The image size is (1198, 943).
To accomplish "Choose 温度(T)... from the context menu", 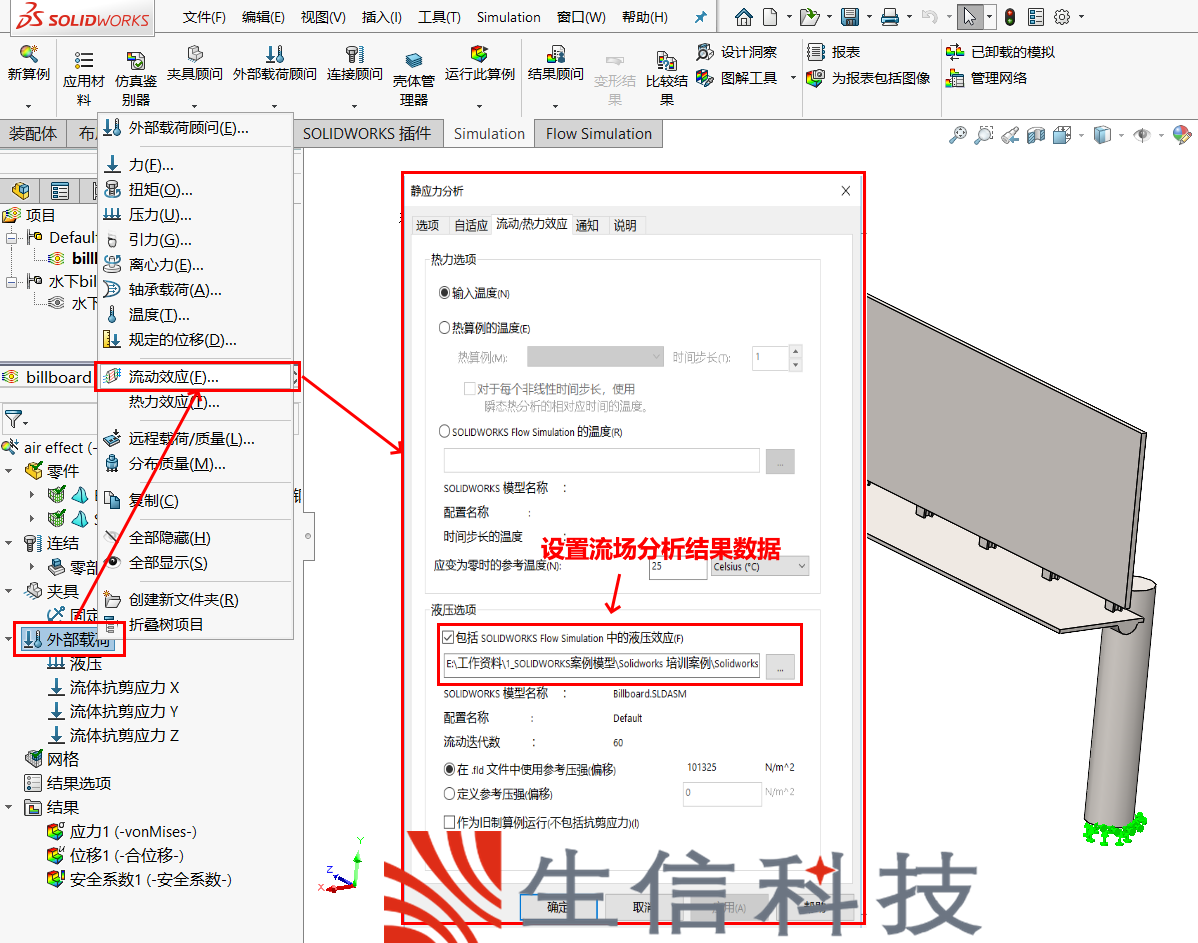I will point(197,315).
